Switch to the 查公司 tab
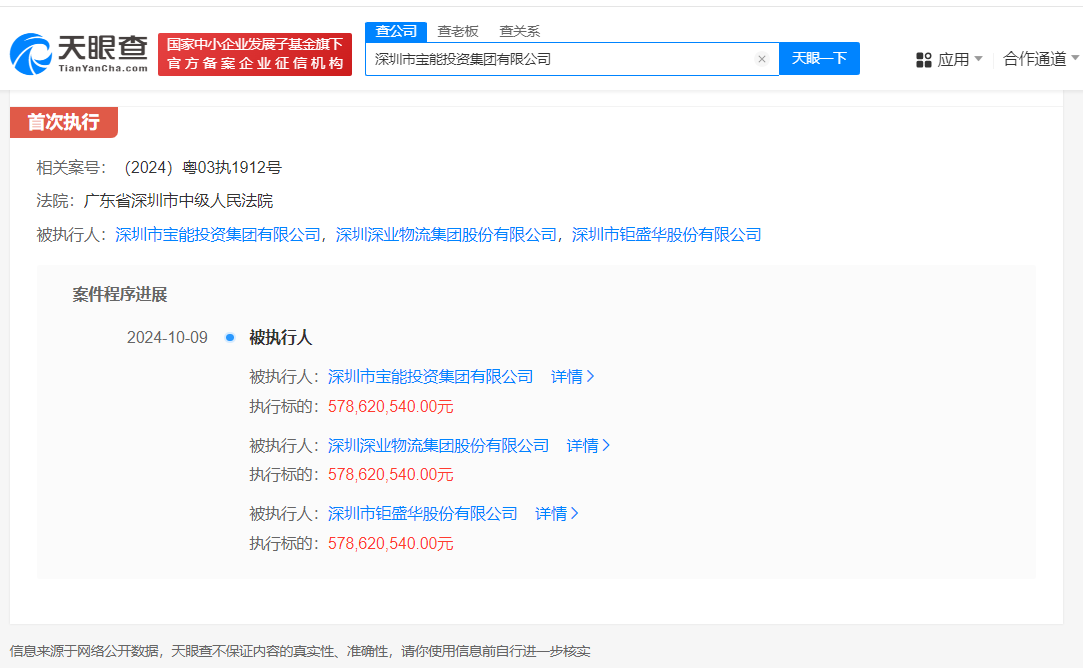The width and height of the screenshot is (1083, 668). click(x=396, y=31)
